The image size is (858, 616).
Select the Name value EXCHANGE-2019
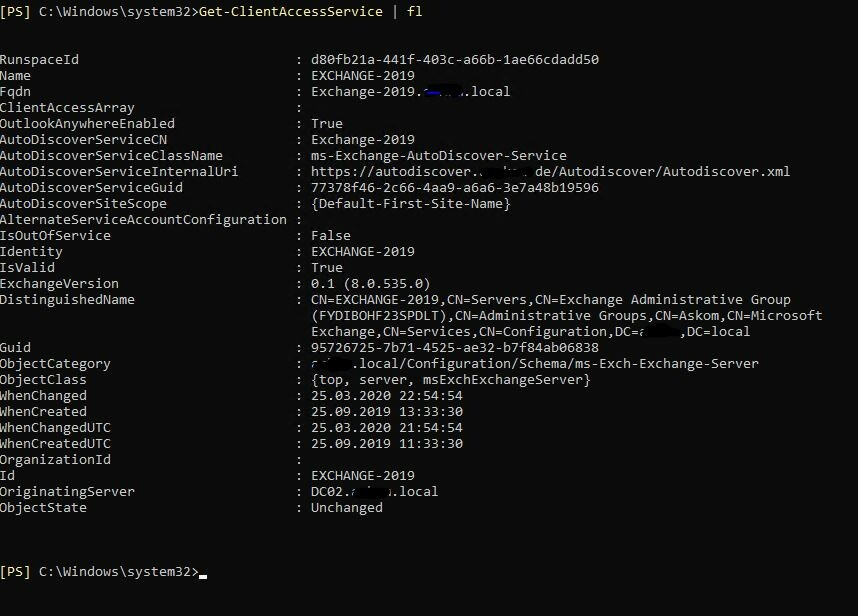(363, 75)
